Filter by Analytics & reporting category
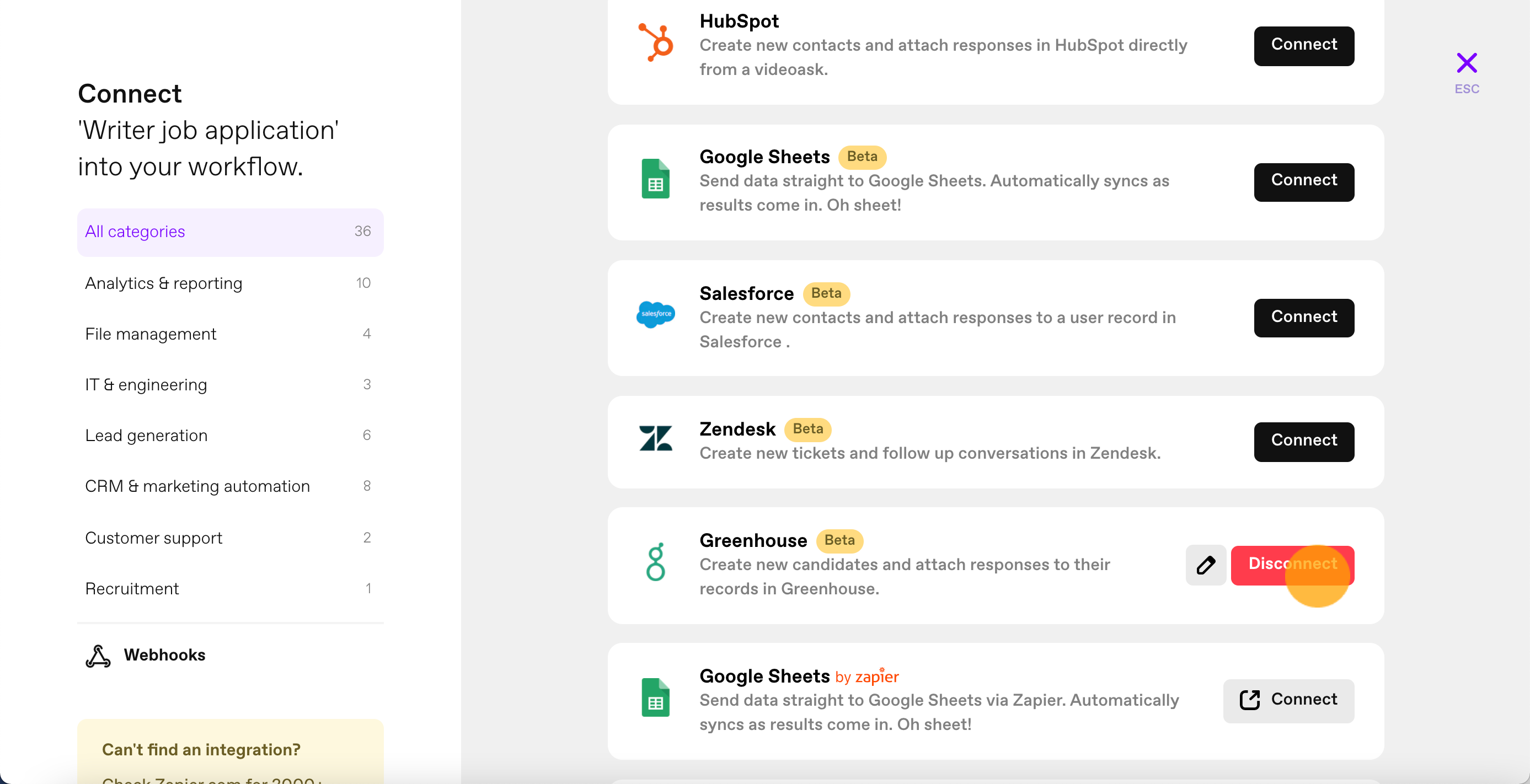Image resolution: width=1530 pixels, height=784 pixels. pyautogui.click(x=231, y=283)
